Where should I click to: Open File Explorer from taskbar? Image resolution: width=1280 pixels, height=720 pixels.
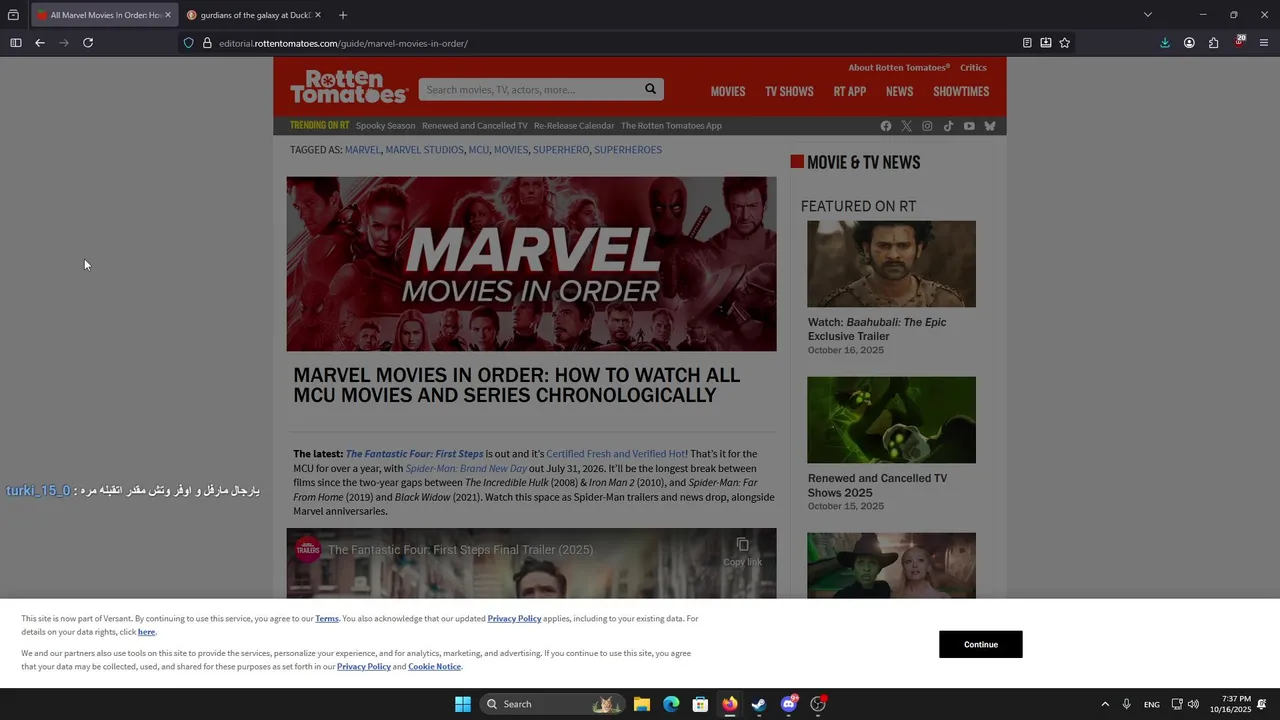point(642,704)
